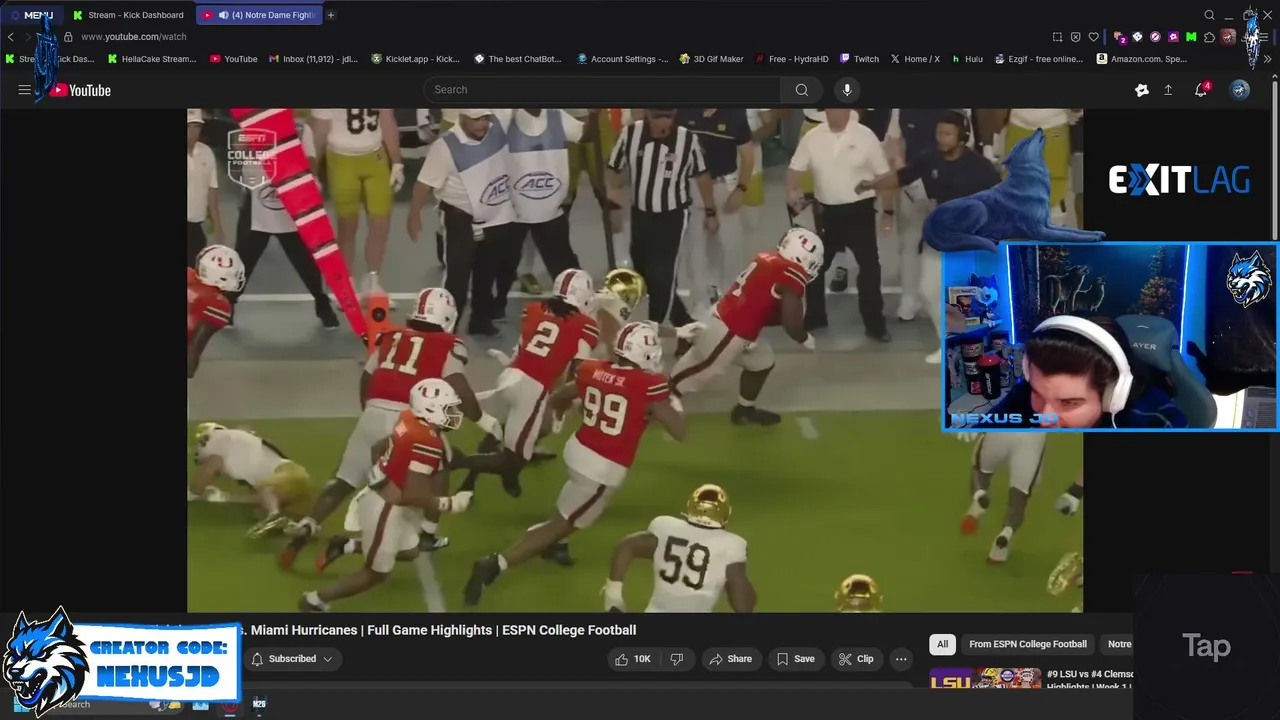This screenshot has width=1280, height=720.
Task: Open the Twitch bookmark
Action: [x=860, y=59]
